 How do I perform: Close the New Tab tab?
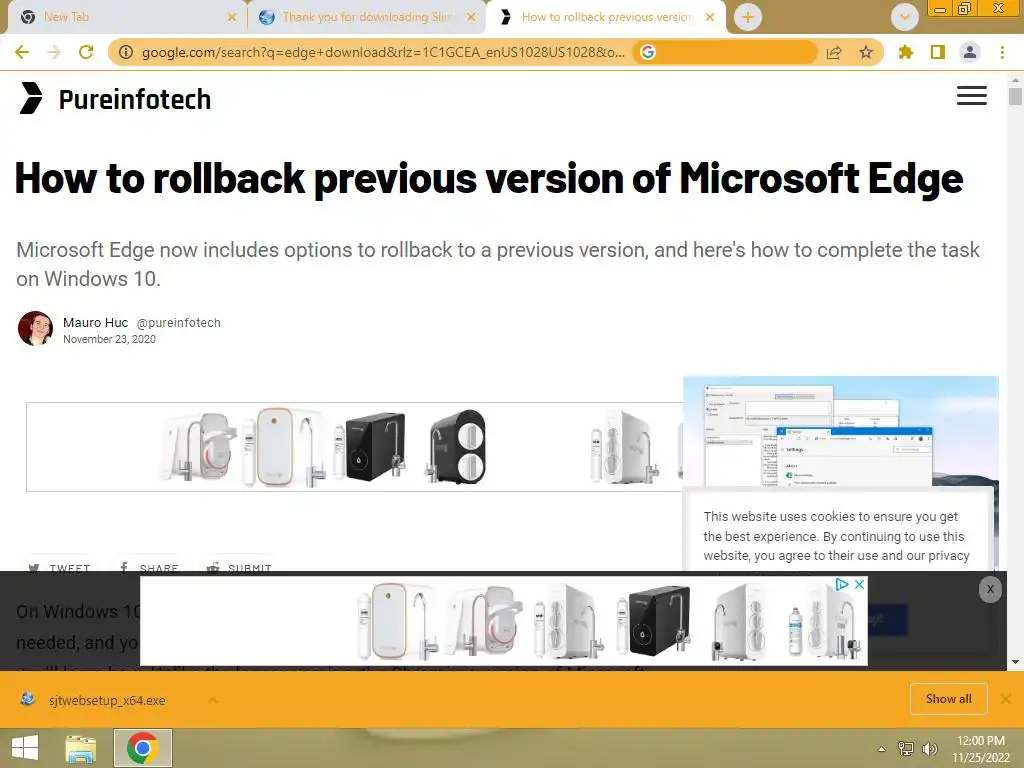pyautogui.click(x=231, y=17)
